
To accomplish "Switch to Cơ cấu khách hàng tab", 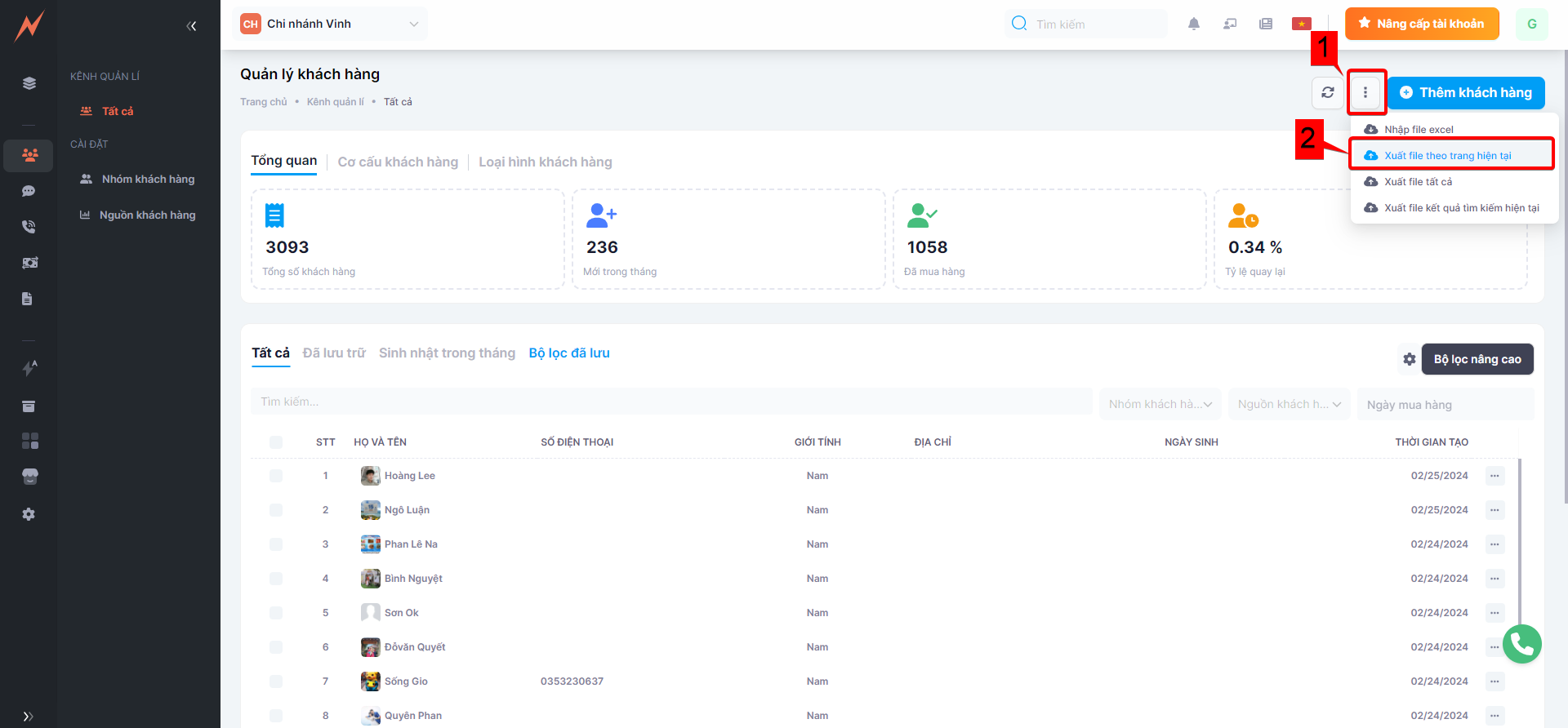I will (398, 162).
